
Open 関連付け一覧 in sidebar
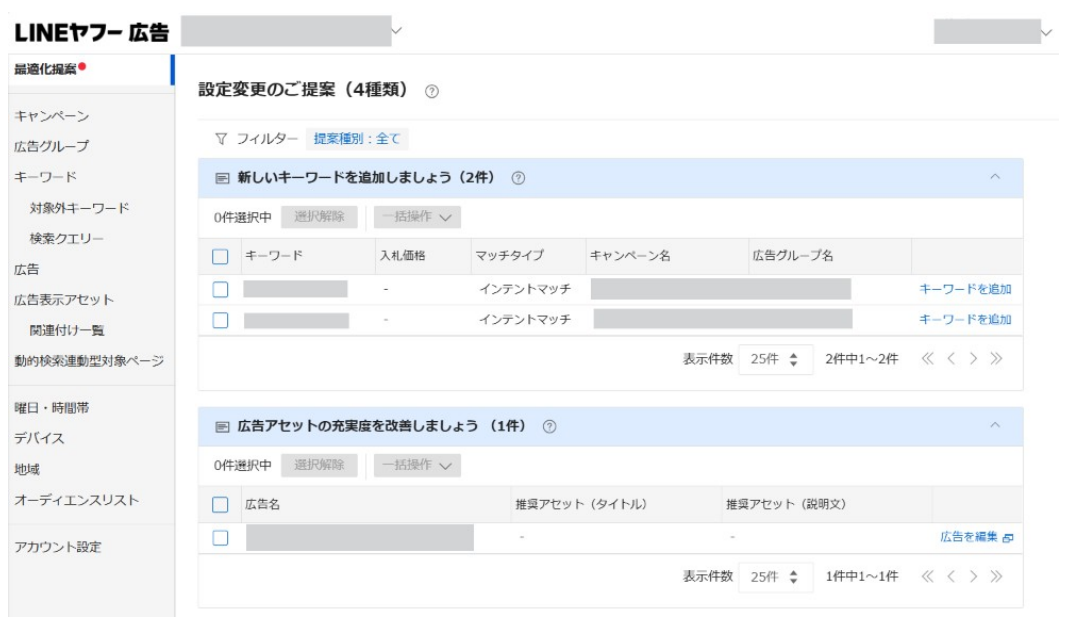coord(67,330)
